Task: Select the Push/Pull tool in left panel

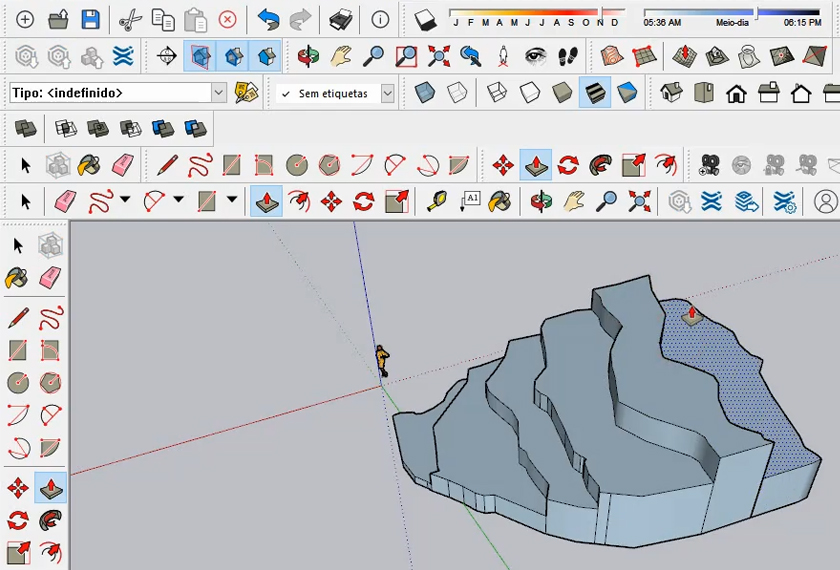Action: tap(50, 488)
